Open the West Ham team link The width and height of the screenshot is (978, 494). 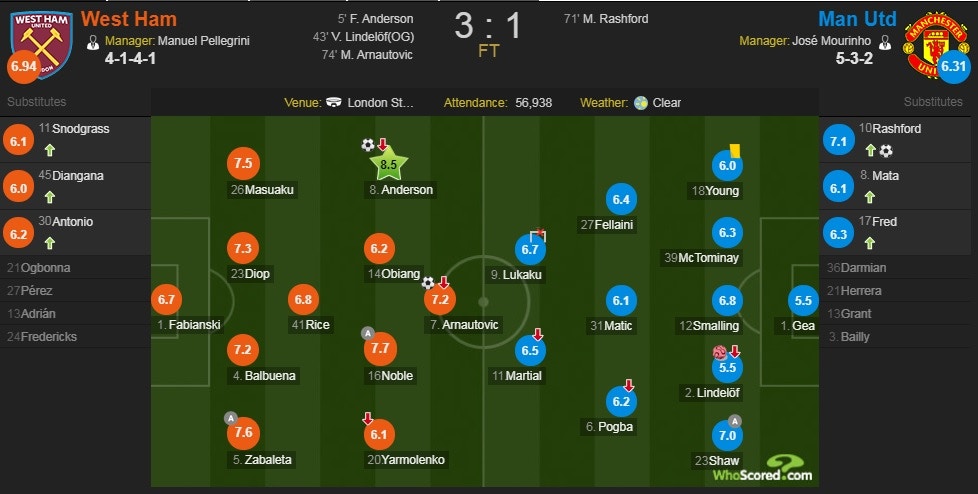[x=128, y=19]
